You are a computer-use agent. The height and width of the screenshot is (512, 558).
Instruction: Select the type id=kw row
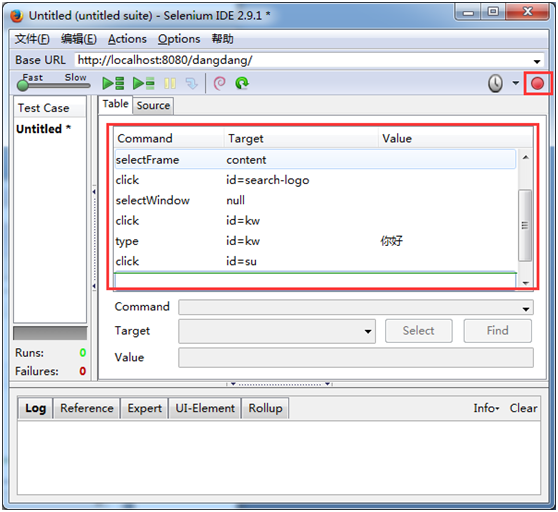[315, 241]
